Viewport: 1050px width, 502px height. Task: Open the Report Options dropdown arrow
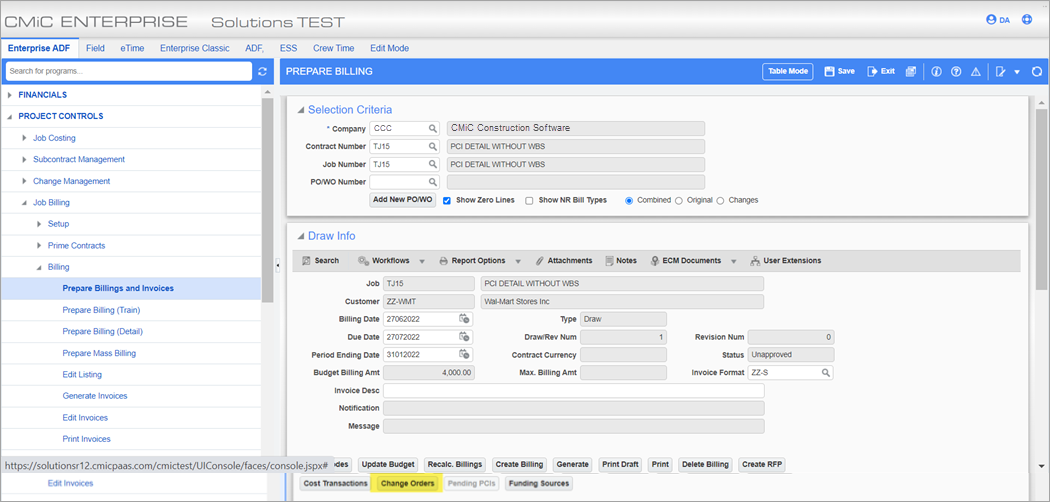[519, 261]
